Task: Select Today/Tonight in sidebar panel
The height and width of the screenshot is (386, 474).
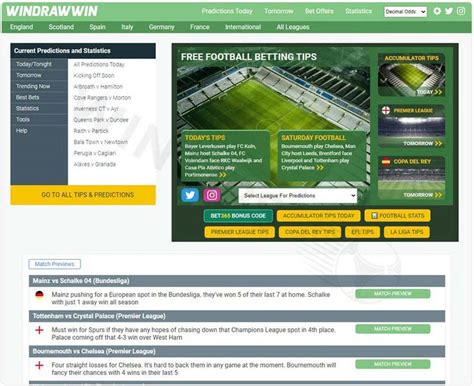Action: (x=39, y=64)
